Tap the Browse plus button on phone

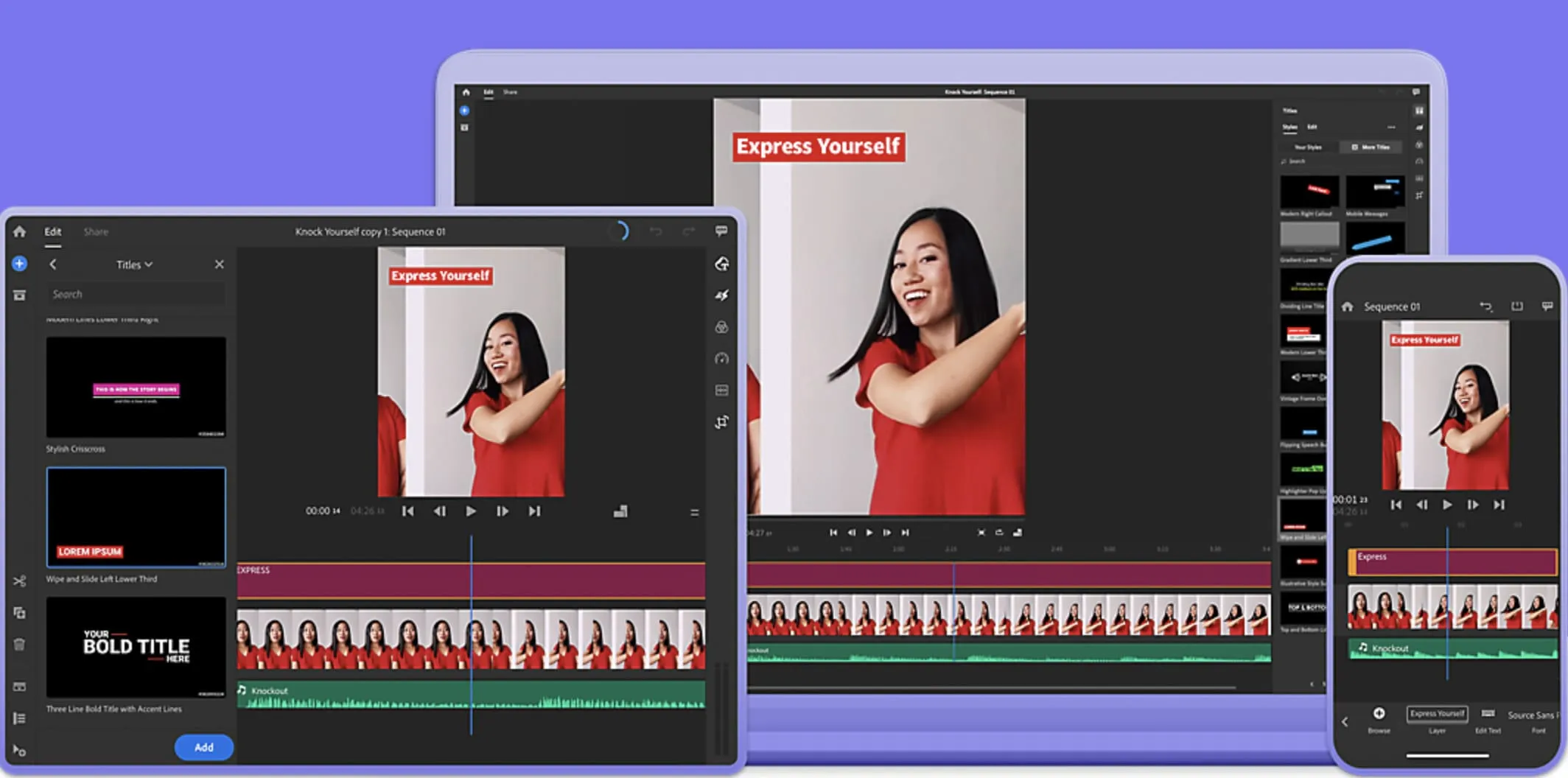(x=1379, y=713)
